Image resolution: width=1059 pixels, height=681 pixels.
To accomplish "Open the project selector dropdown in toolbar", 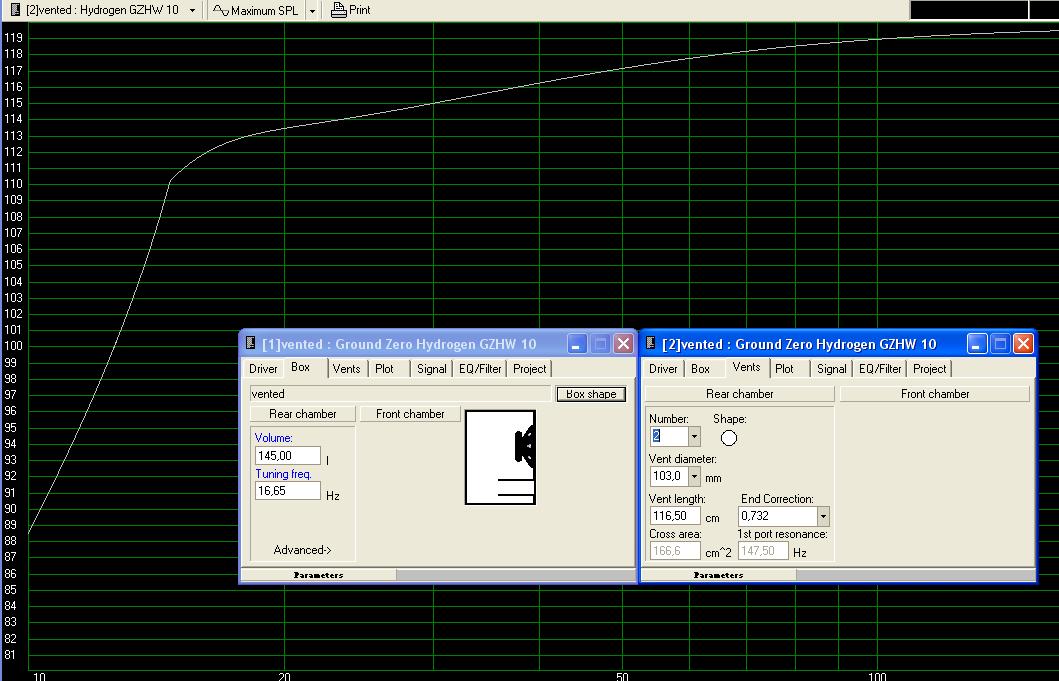I will pos(192,10).
